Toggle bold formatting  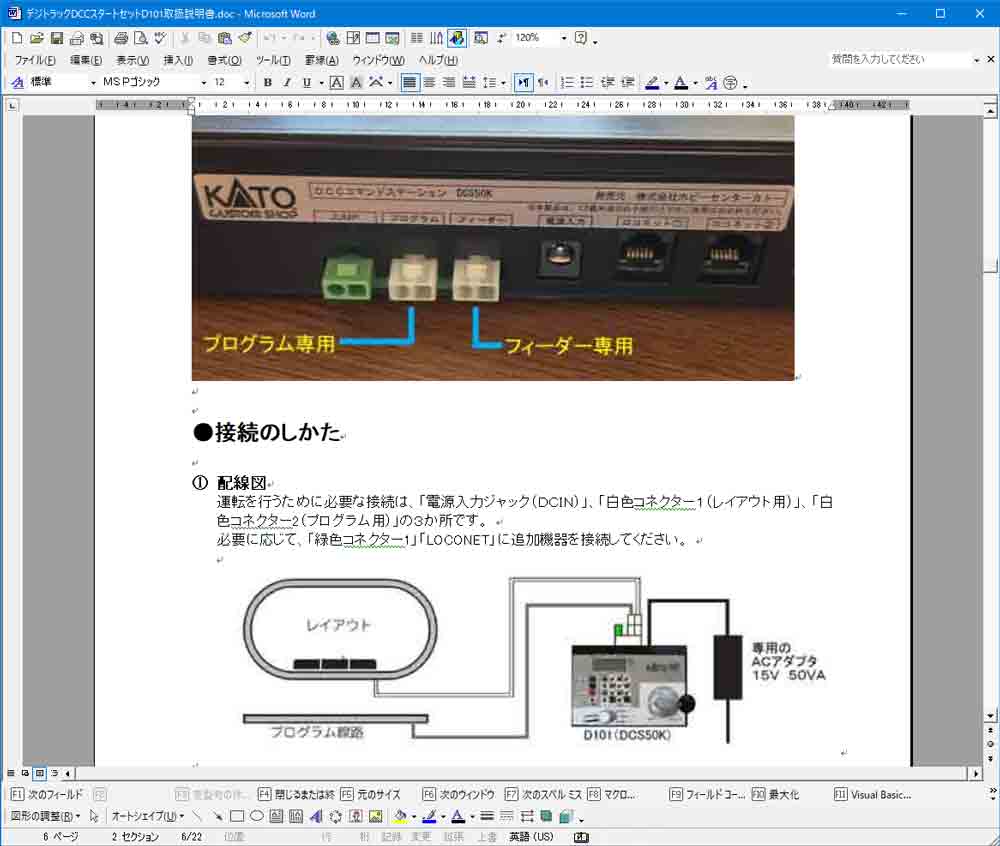tap(267, 82)
